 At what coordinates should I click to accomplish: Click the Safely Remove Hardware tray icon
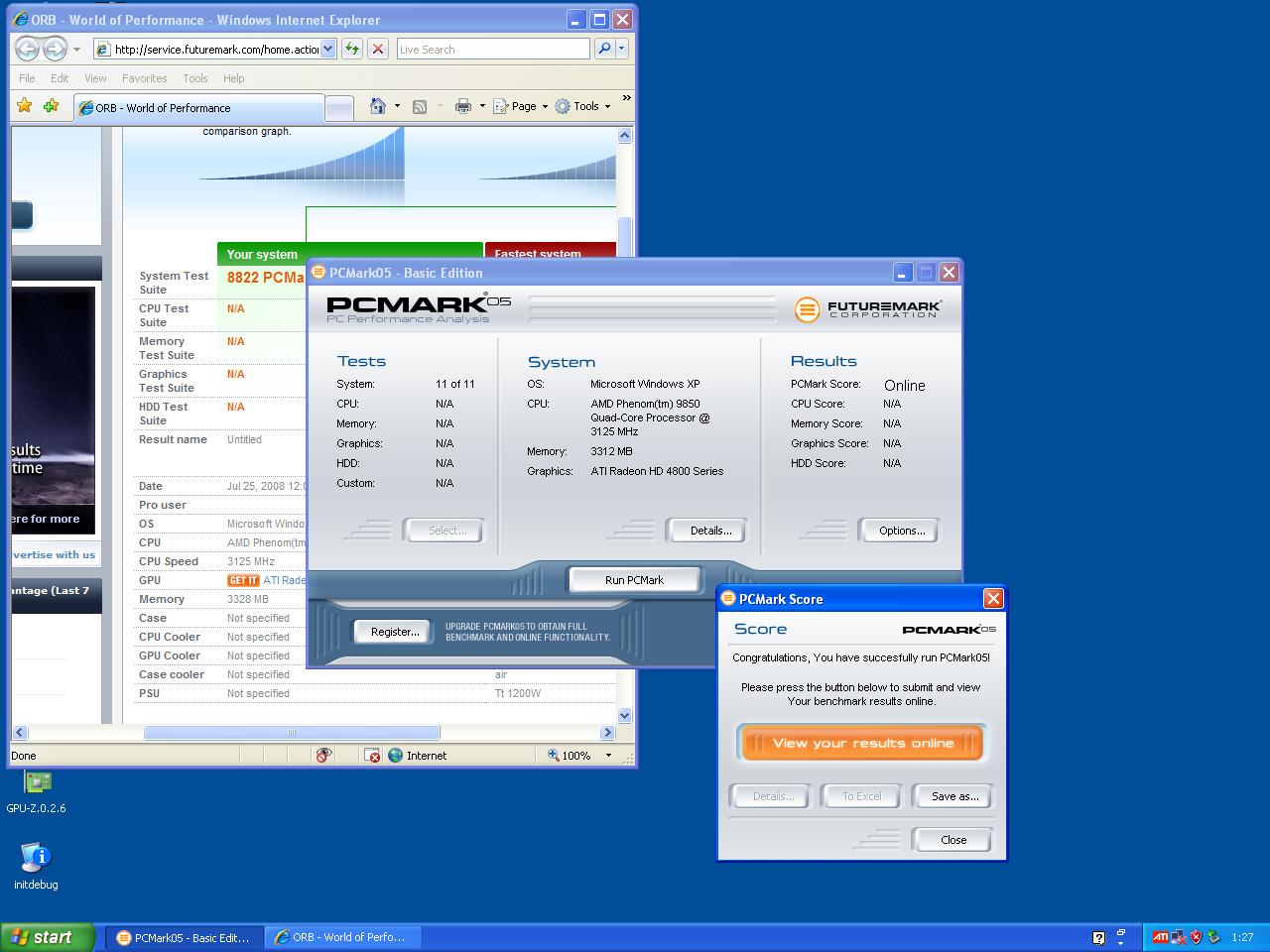pyautogui.click(x=1212, y=937)
